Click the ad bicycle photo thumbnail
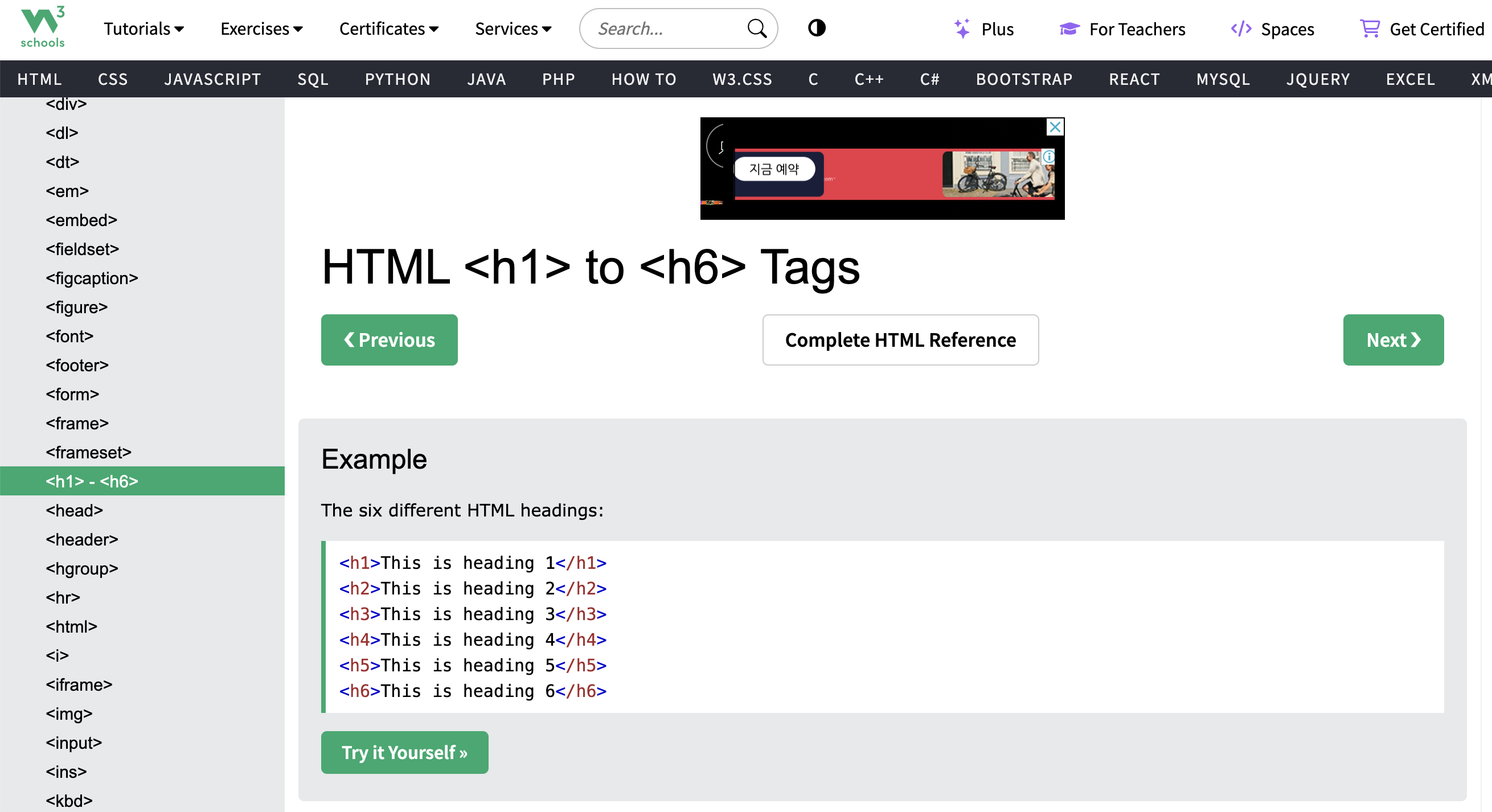This screenshot has width=1492, height=812. tap(998, 174)
